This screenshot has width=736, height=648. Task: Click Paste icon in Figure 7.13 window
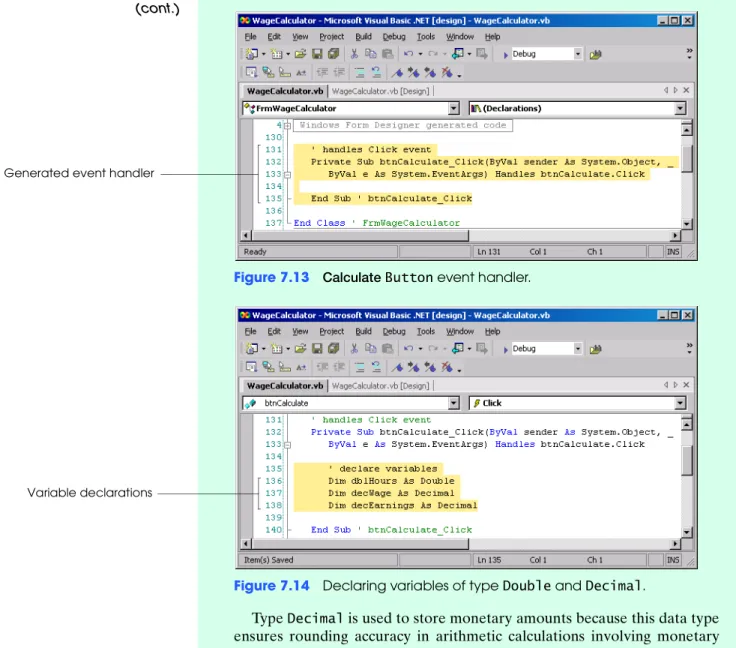(387, 54)
